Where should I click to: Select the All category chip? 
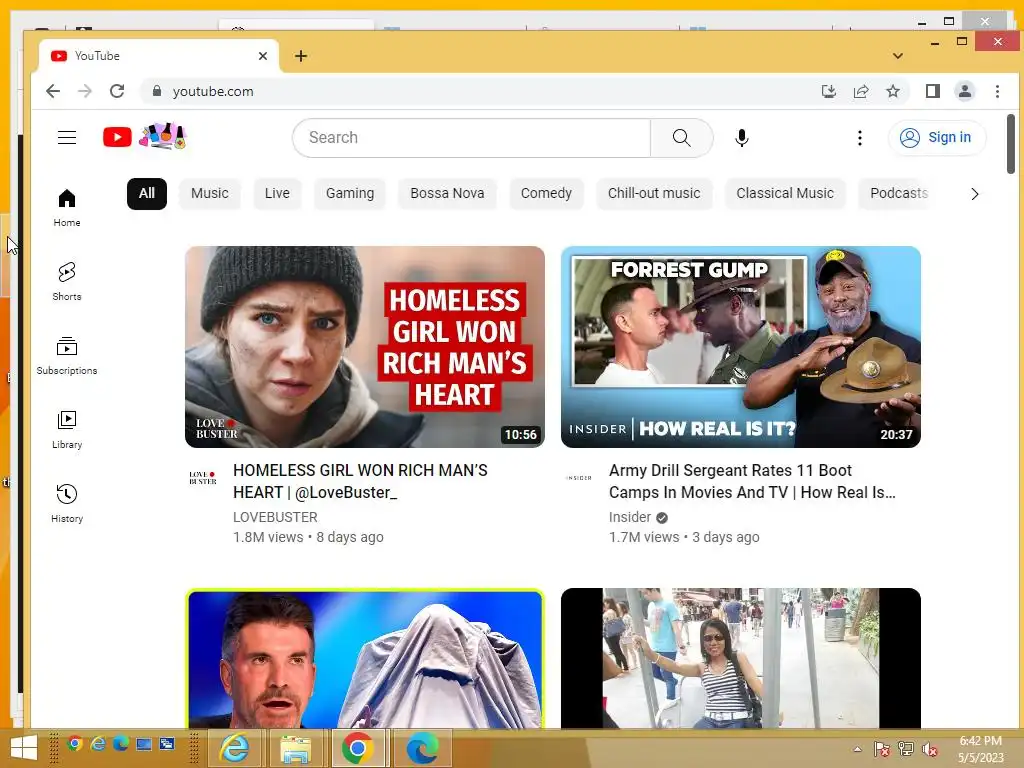pos(147,194)
